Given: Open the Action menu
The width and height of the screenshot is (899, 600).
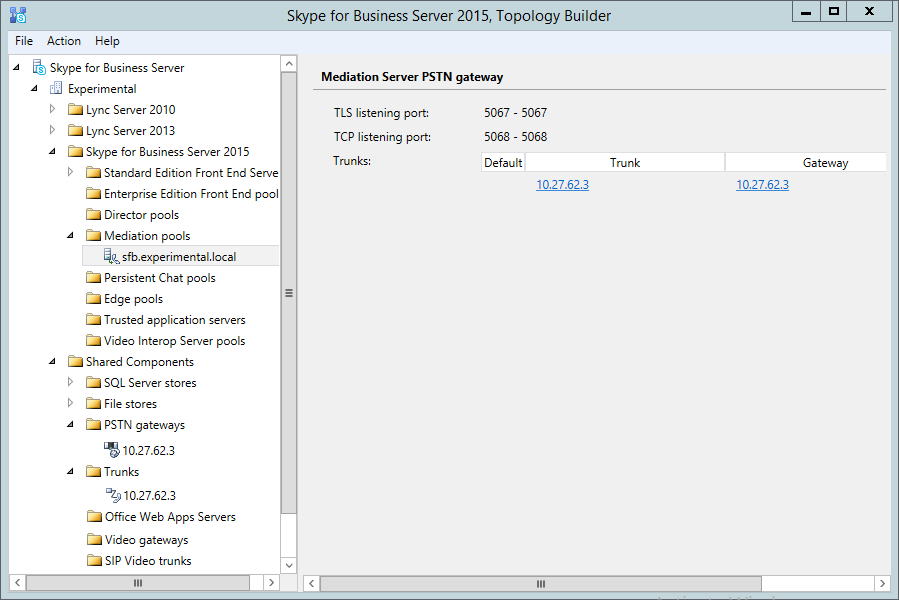Looking at the screenshot, I should pyautogui.click(x=64, y=41).
